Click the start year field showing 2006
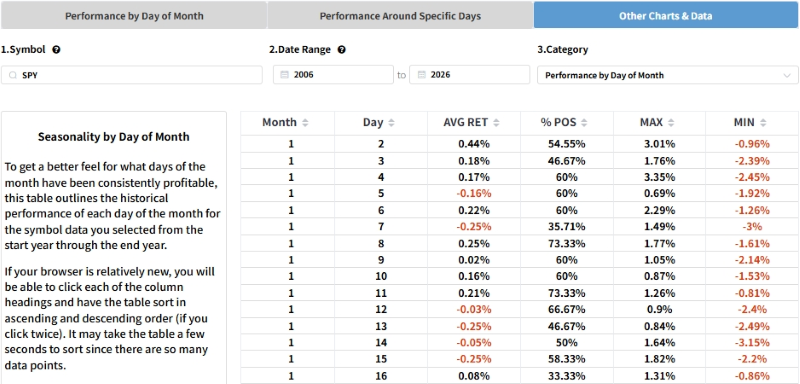 coord(333,75)
